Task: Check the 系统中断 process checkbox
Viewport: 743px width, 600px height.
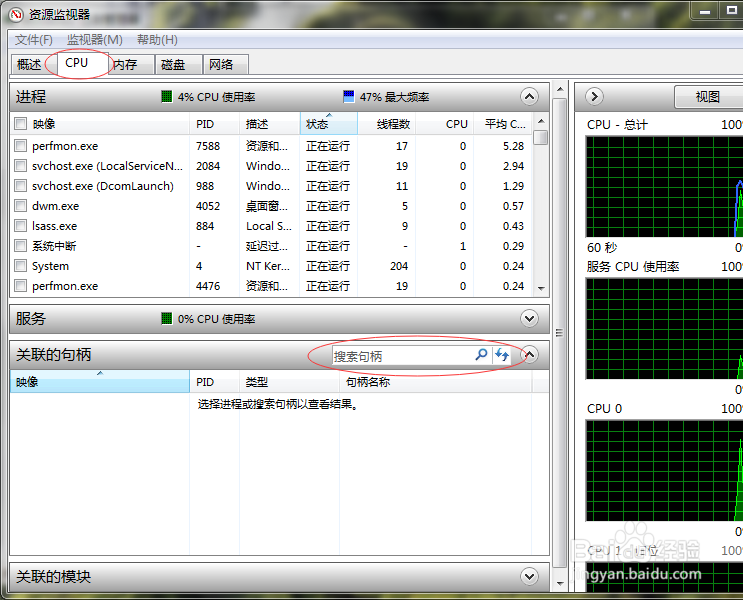Action: [20, 245]
